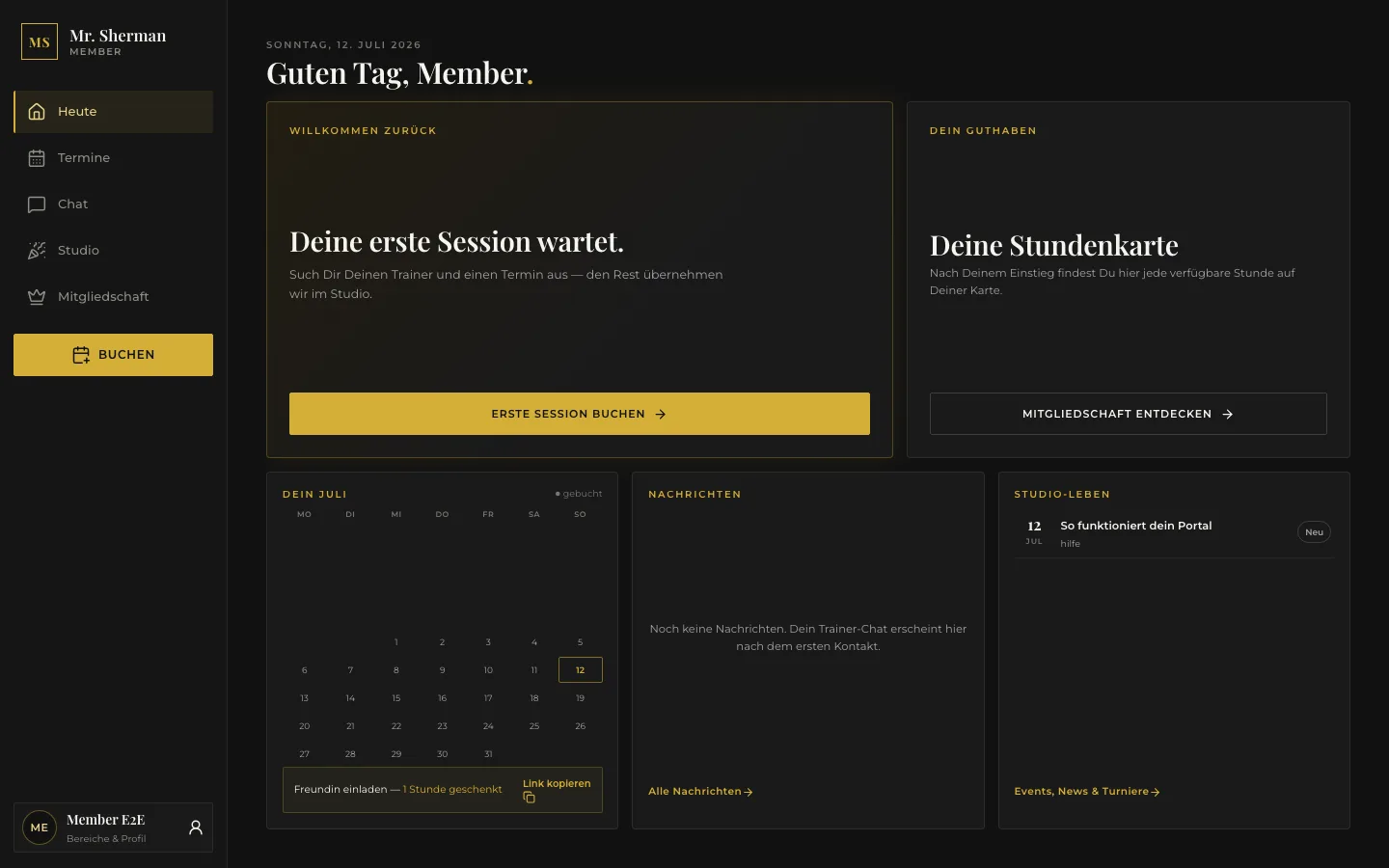Click the Studio party icon
1389x868 pixels.
pos(37,251)
